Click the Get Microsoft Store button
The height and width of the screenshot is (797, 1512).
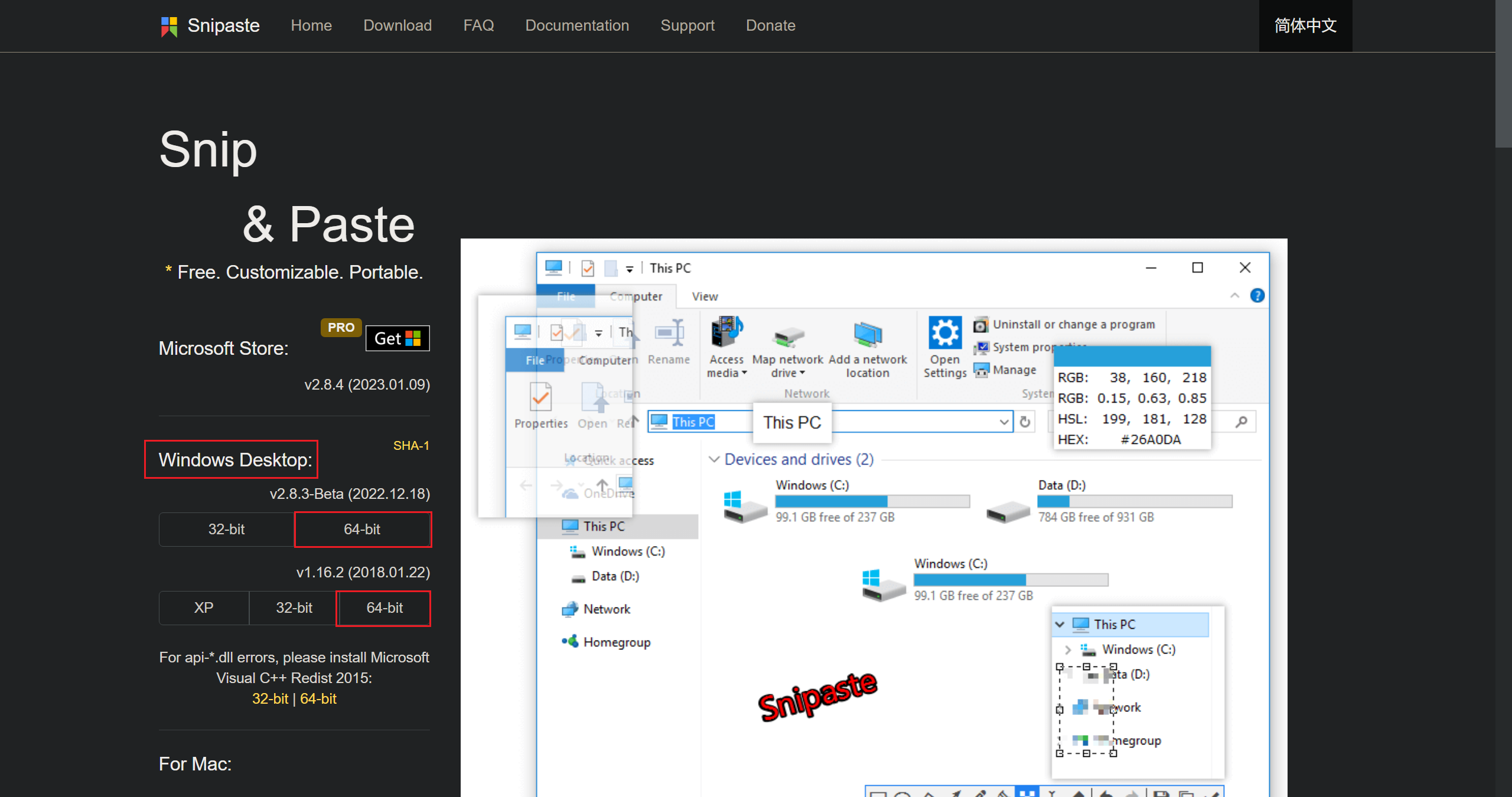(x=397, y=338)
